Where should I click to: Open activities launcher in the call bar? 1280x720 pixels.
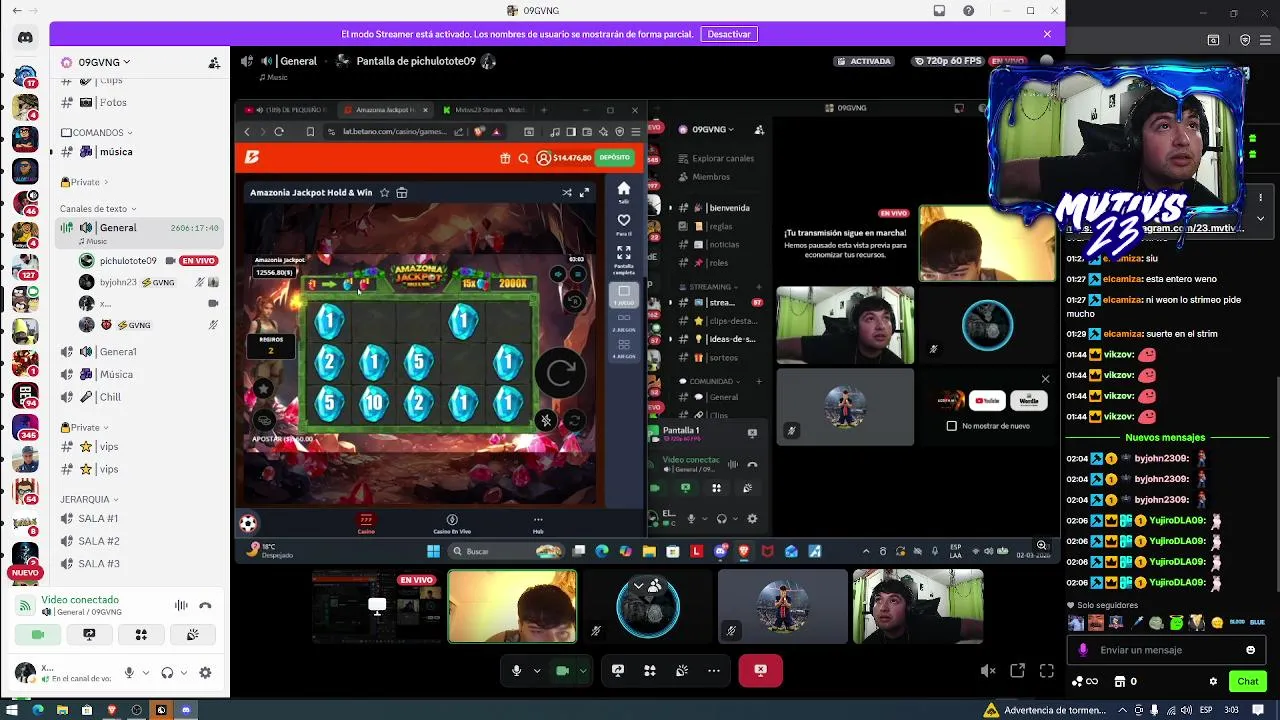point(649,671)
